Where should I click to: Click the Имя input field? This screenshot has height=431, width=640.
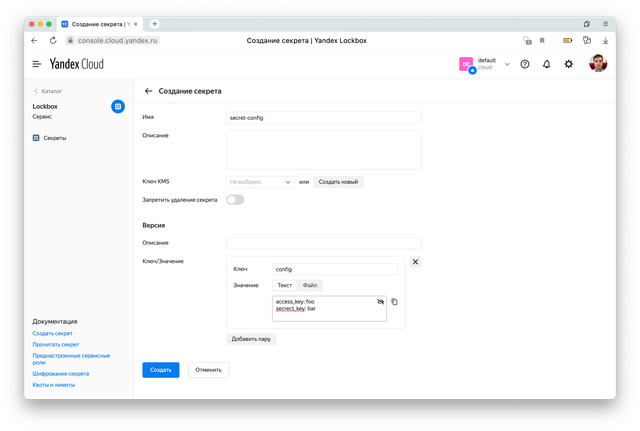324,117
